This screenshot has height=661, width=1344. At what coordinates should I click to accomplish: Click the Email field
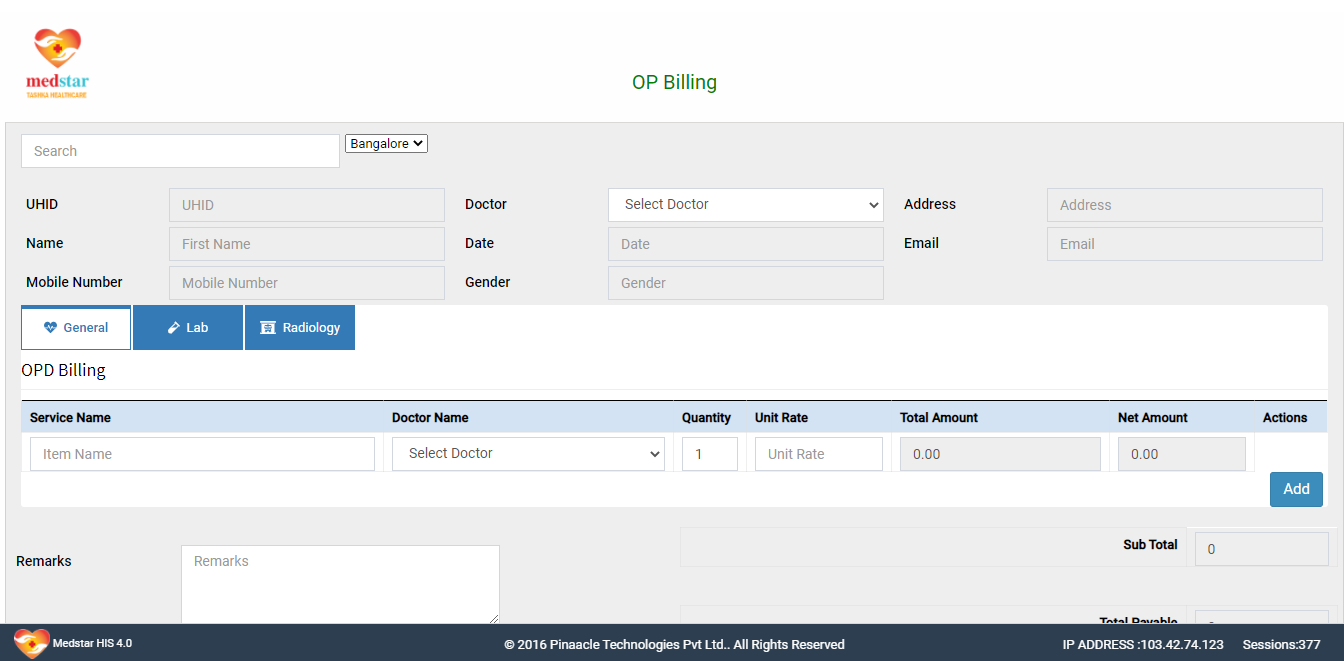(1184, 244)
